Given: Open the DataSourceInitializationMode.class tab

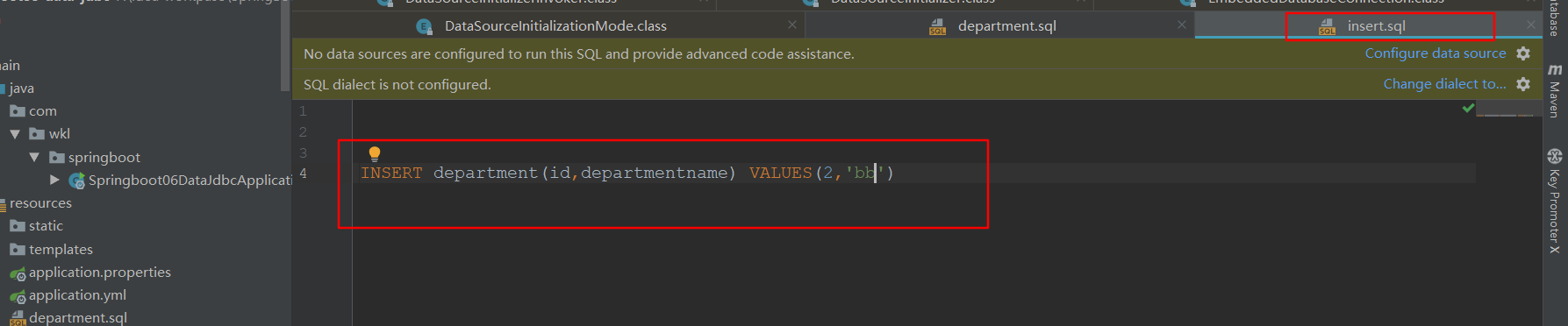Looking at the screenshot, I should [x=555, y=26].
